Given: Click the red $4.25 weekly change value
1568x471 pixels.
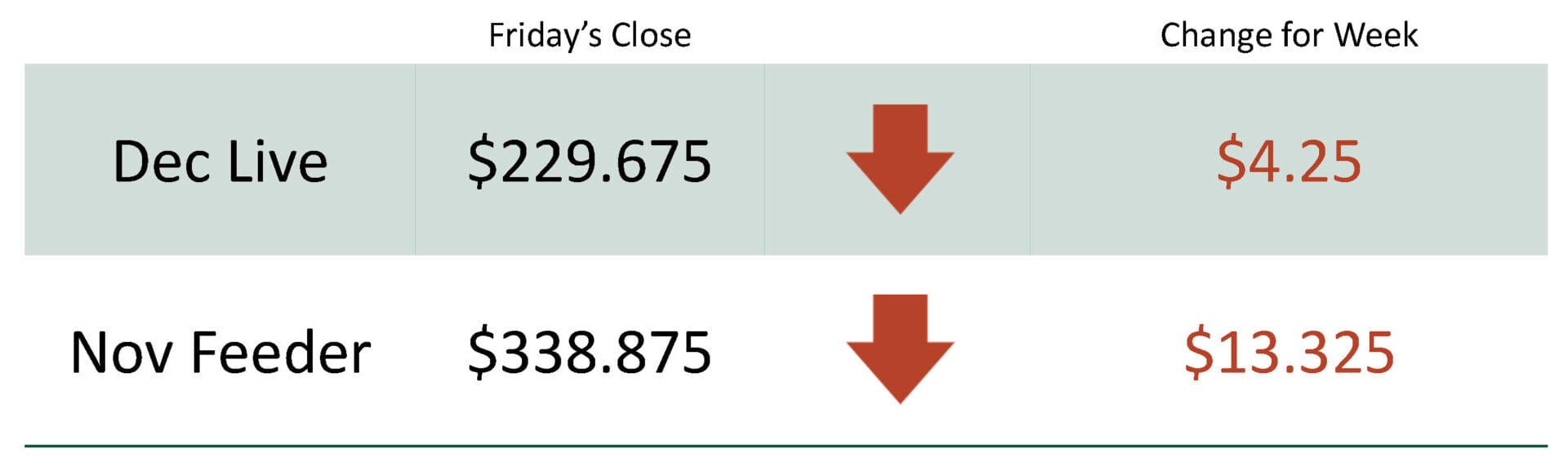Looking at the screenshot, I should coord(1288,161).
